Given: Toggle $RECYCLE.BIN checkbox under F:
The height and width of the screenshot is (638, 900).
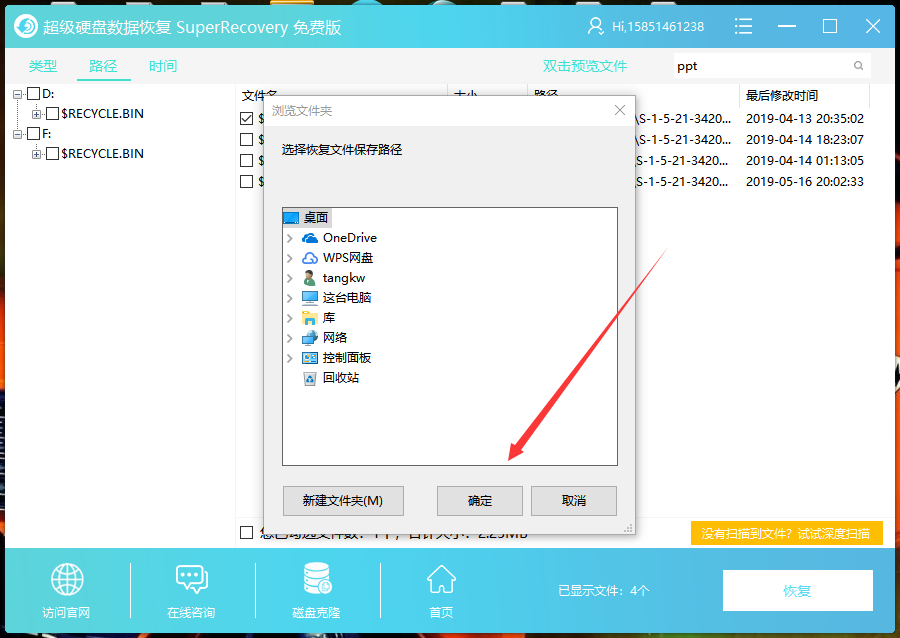Looking at the screenshot, I should pos(52,154).
